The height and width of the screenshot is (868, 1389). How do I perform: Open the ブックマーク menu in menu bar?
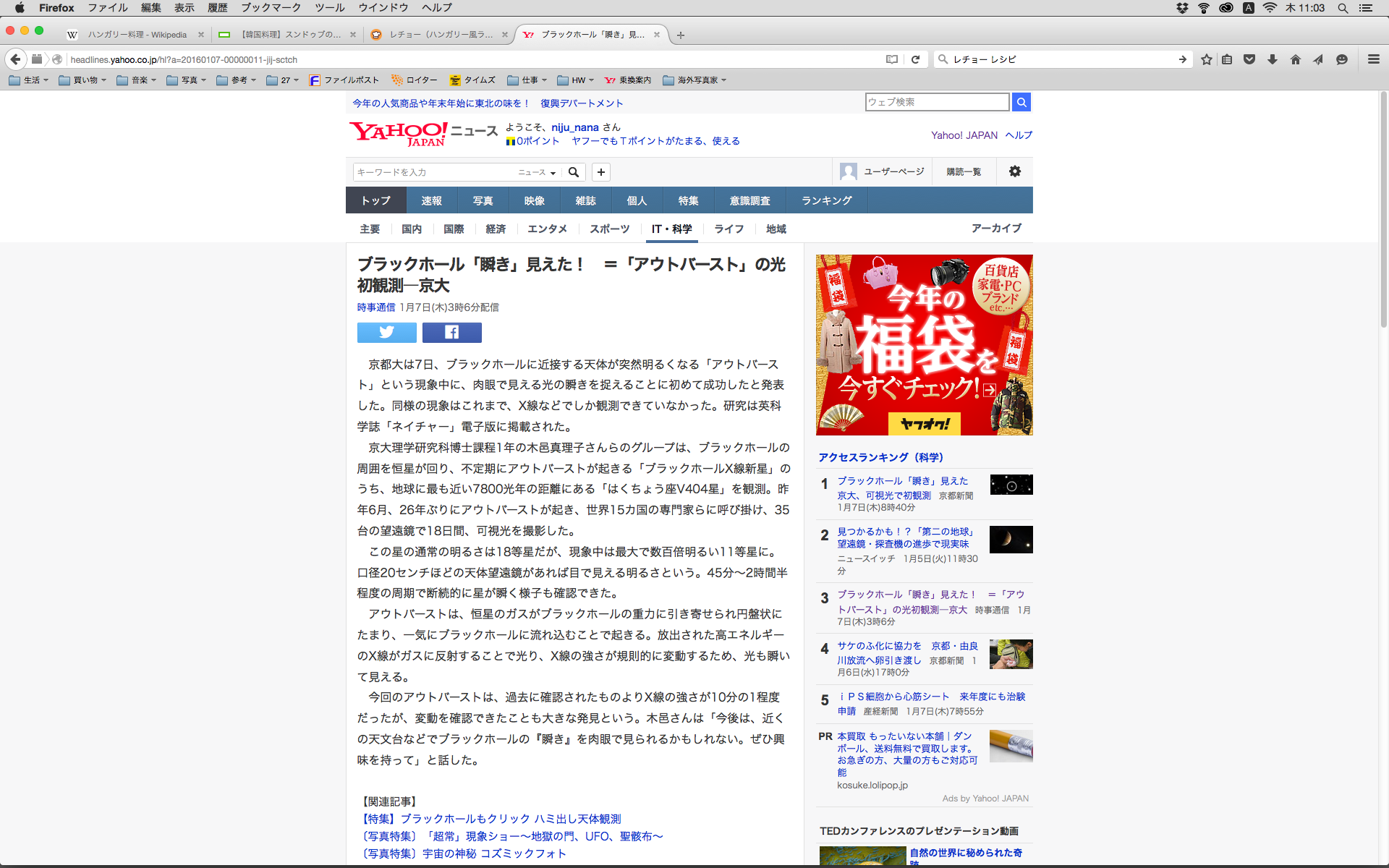click(271, 8)
